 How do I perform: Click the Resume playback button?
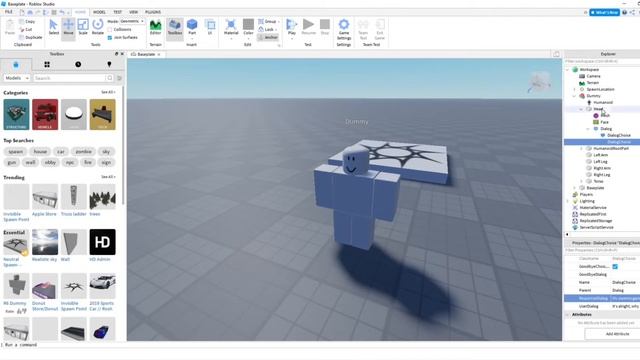point(309,27)
